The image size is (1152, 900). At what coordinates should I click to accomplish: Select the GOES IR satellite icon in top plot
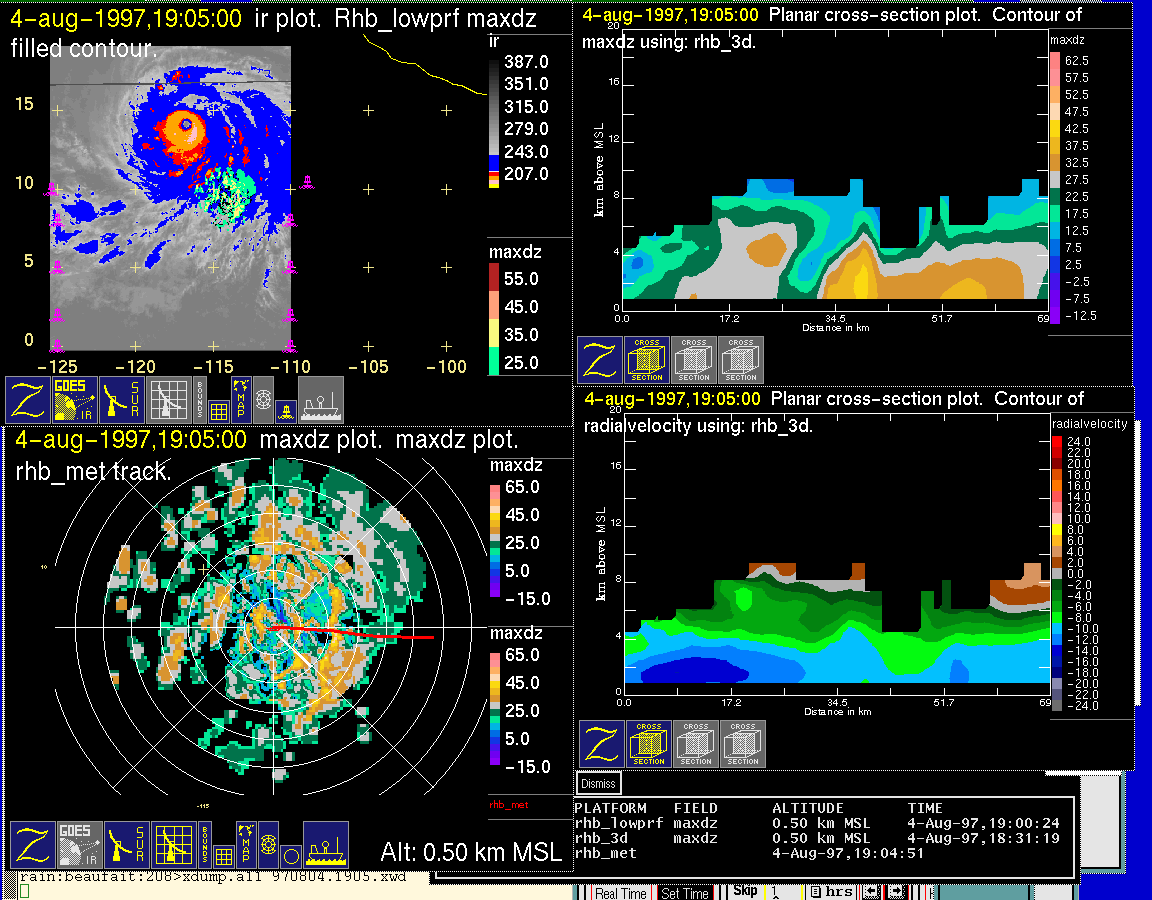coord(76,400)
